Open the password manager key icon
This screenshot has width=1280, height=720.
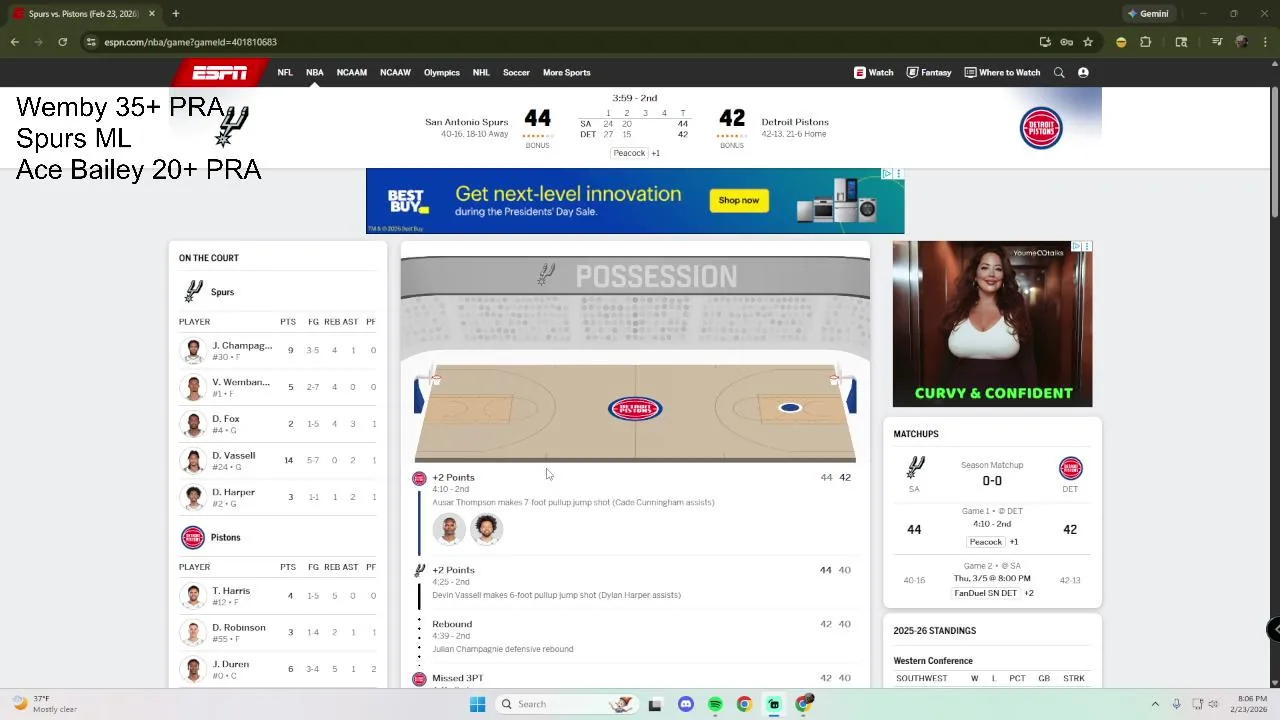[x=1067, y=42]
